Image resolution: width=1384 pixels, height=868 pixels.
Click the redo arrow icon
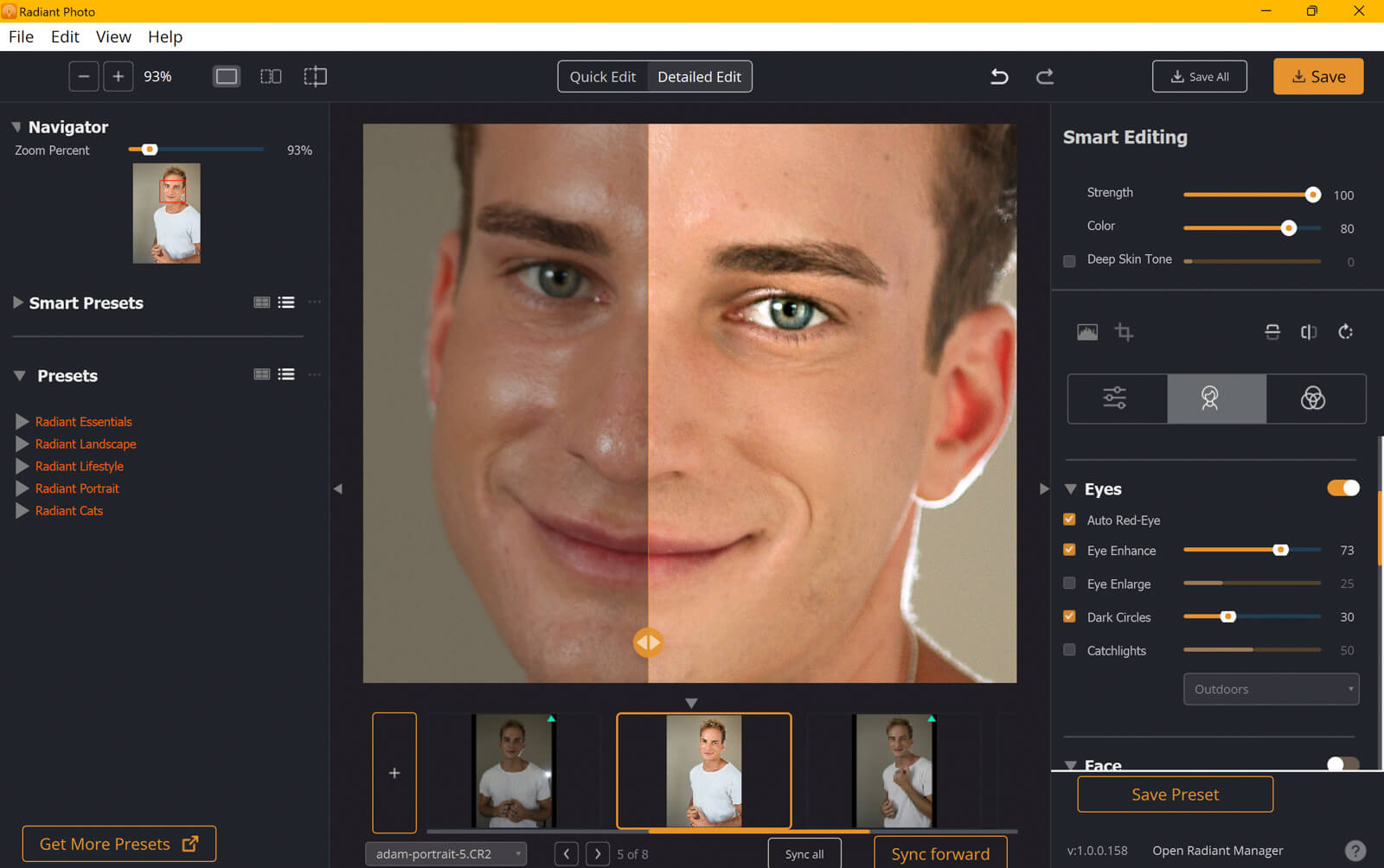[1045, 77]
